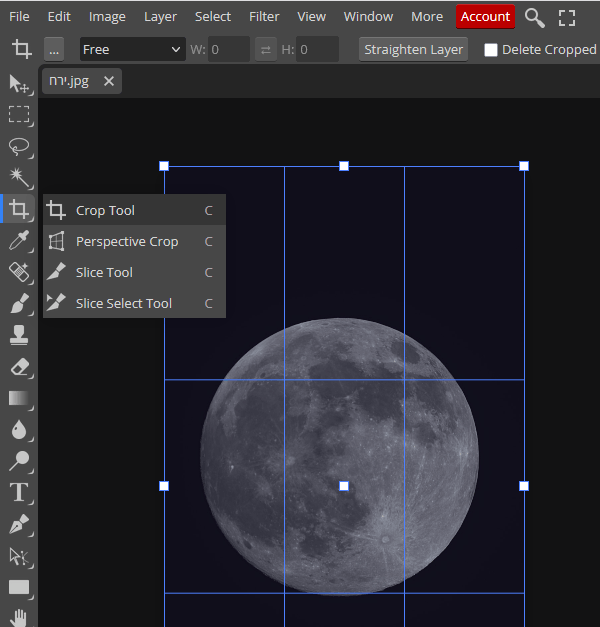The width and height of the screenshot is (600, 627).
Task: Open the search magnifier icon
Action: pos(534,18)
